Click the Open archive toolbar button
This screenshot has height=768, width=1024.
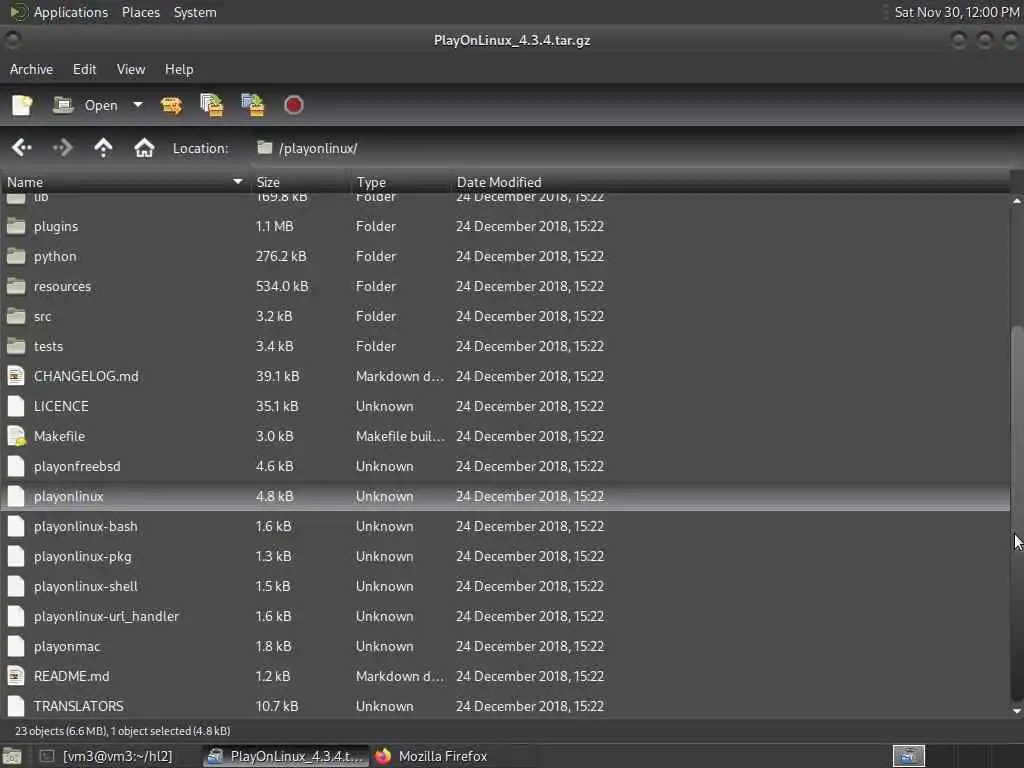(x=85, y=105)
